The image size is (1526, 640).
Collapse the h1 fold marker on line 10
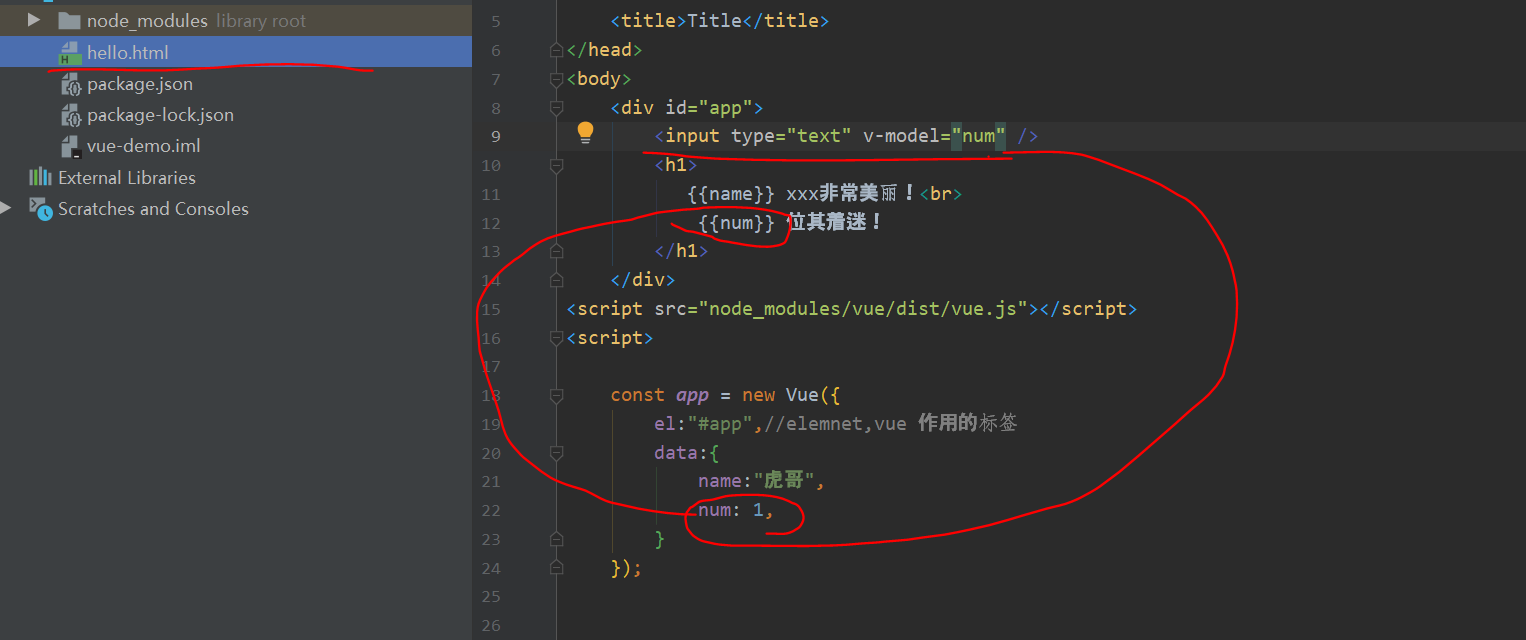[x=557, y=165]
